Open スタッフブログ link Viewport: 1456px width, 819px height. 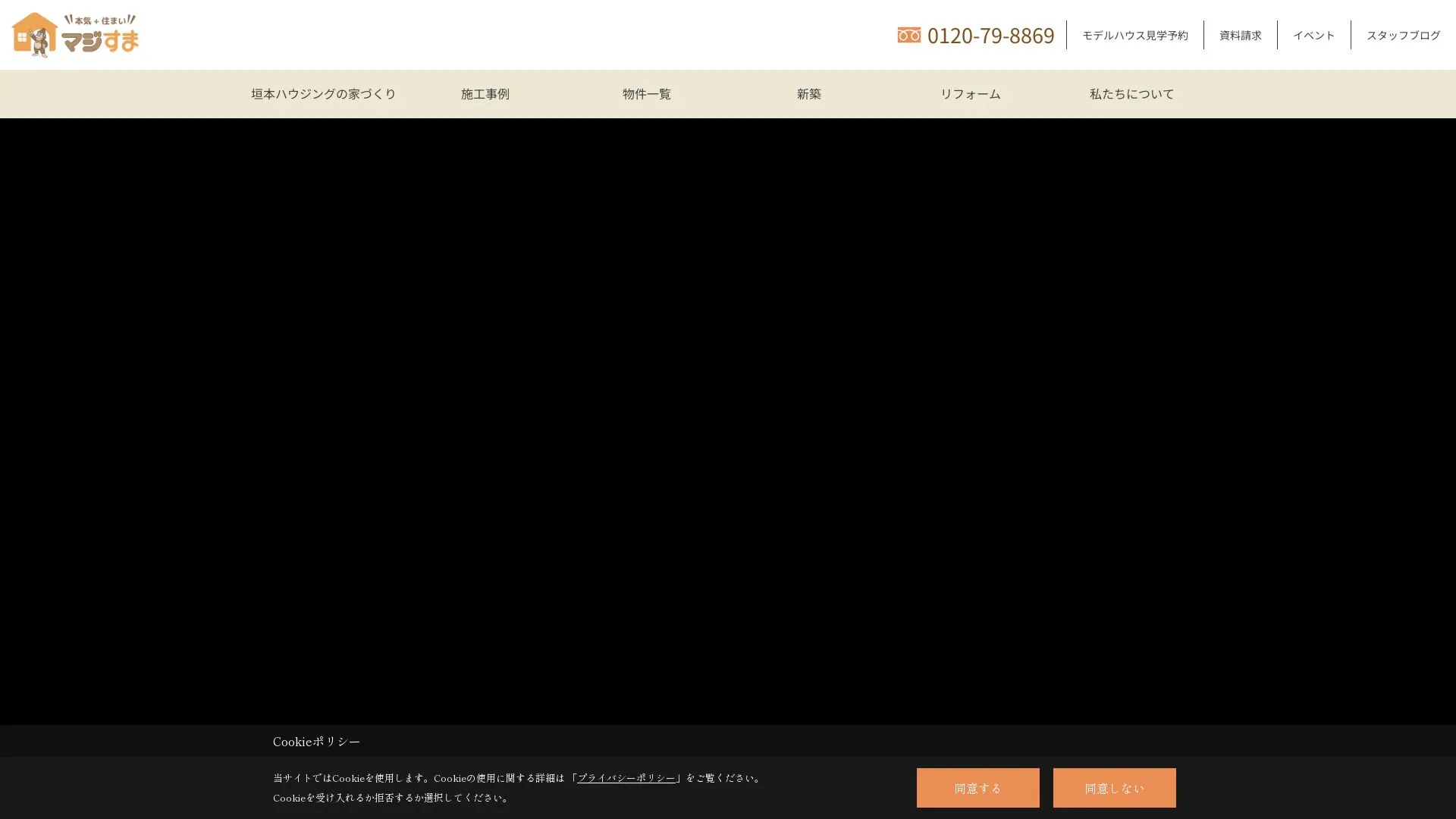pos(1403,35)
